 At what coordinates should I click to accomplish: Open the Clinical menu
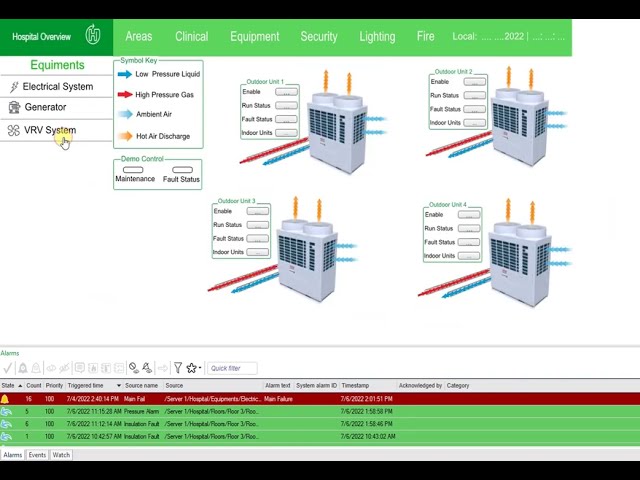coord(191,36)
